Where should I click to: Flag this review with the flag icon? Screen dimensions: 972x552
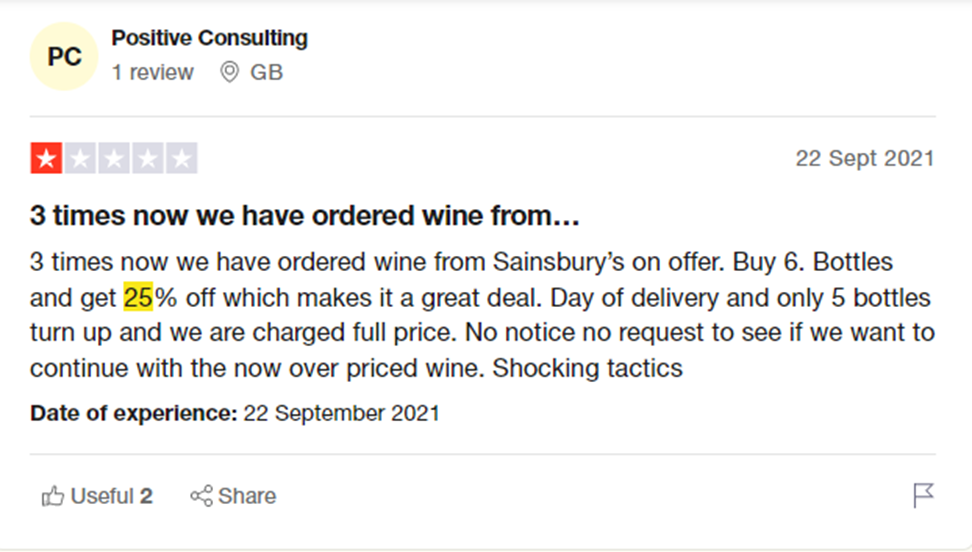click(x=923, y=496)
